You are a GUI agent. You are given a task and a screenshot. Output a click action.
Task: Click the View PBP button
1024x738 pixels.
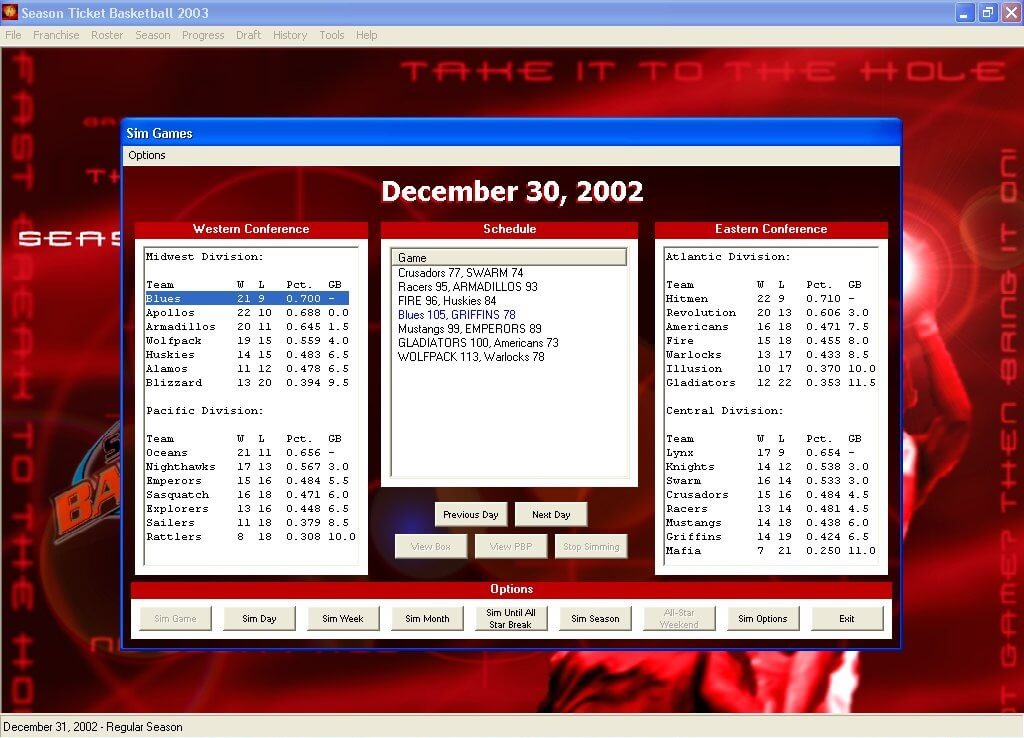[511, 547]
